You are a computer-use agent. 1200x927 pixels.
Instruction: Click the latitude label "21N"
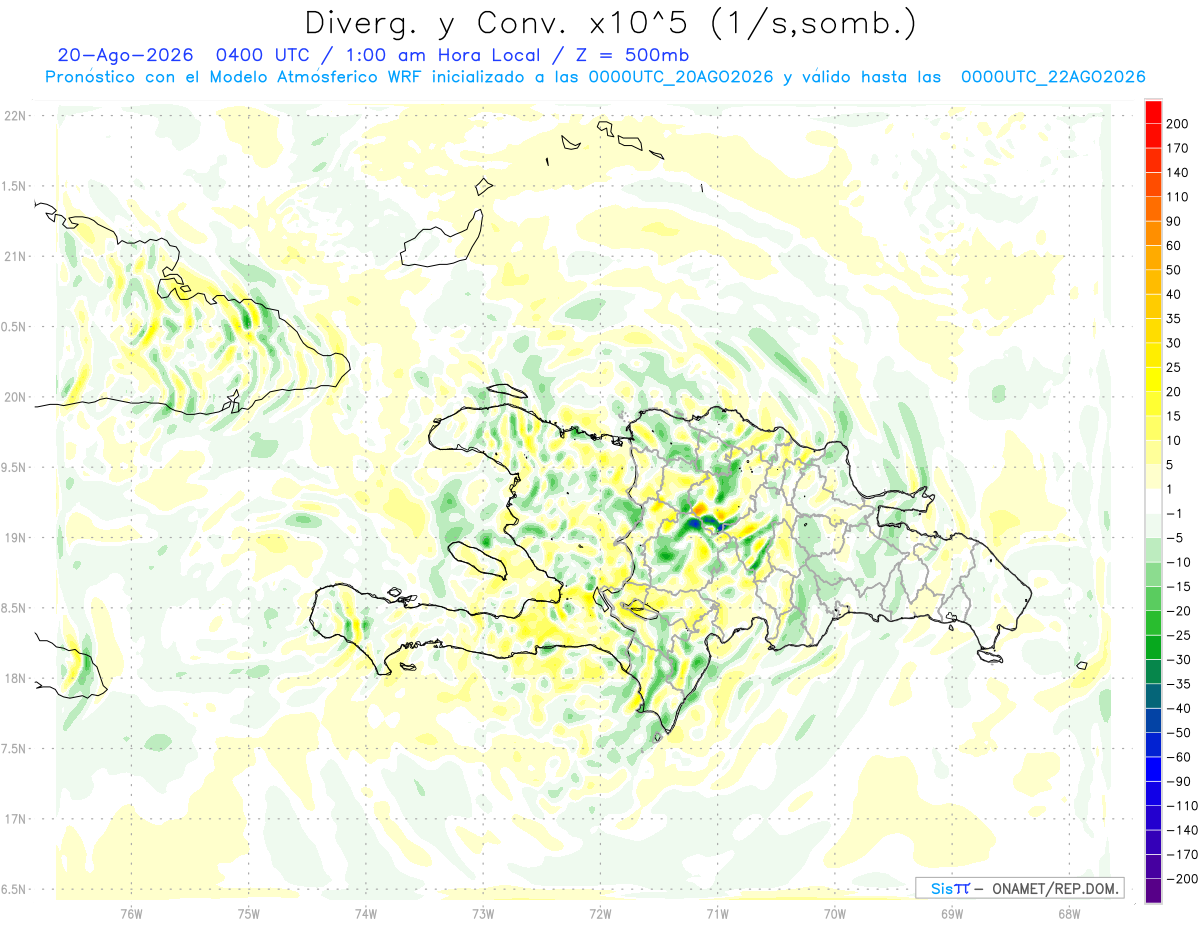tap(13, 257)
